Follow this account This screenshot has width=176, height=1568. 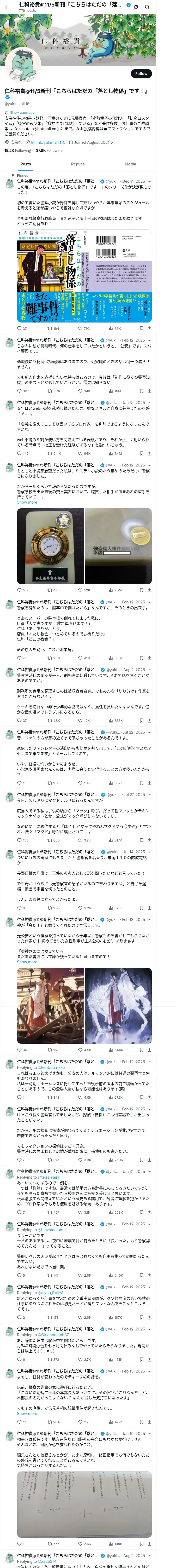tap(141, 74)
